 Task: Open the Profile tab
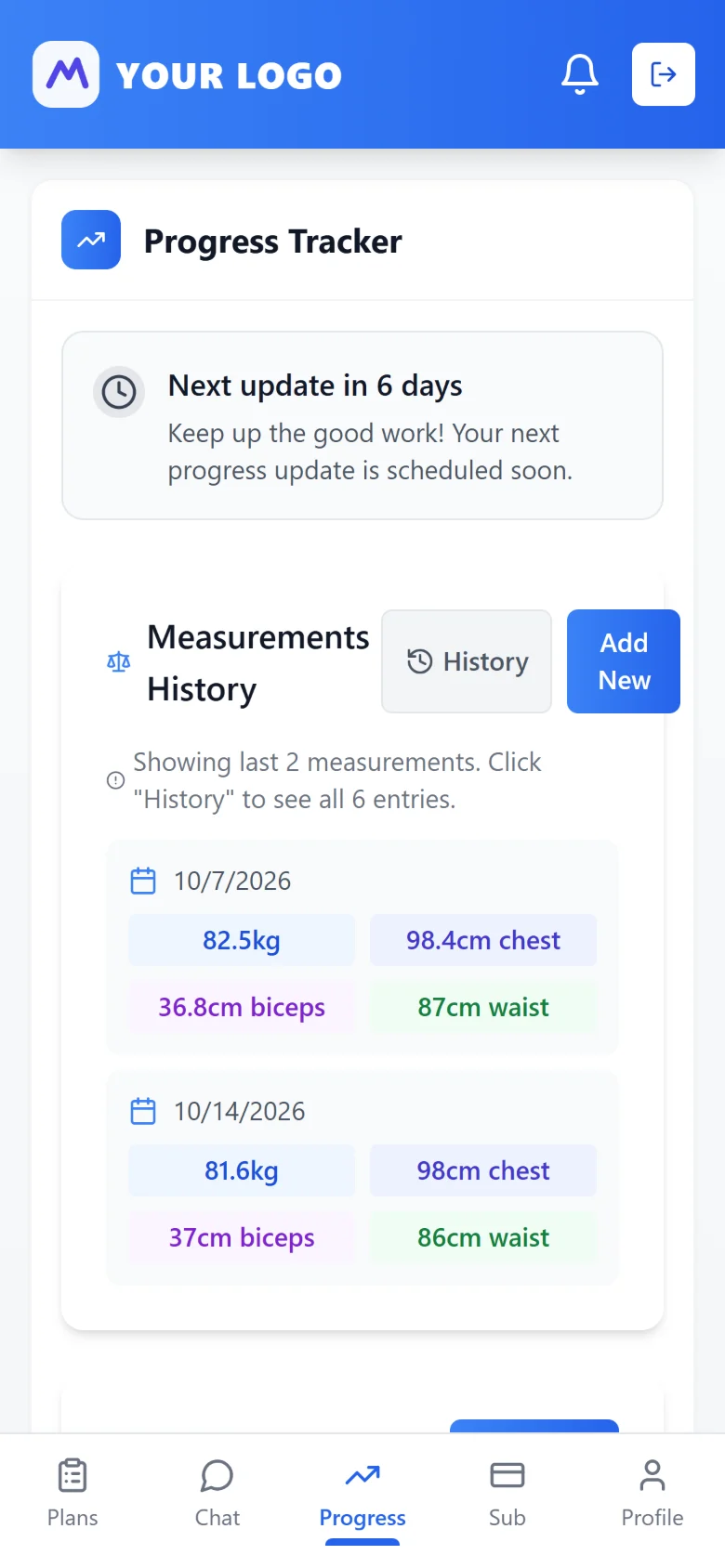pos(652,1494)
